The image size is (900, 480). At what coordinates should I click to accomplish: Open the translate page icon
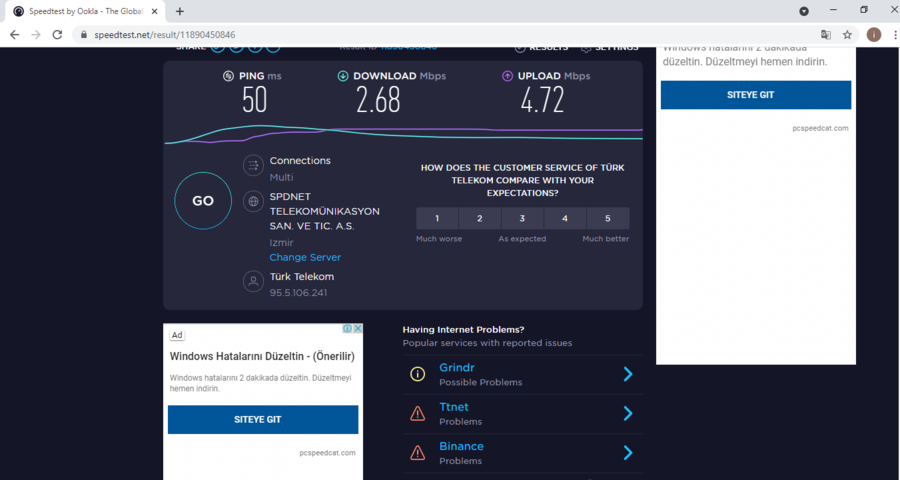[826, 35]
